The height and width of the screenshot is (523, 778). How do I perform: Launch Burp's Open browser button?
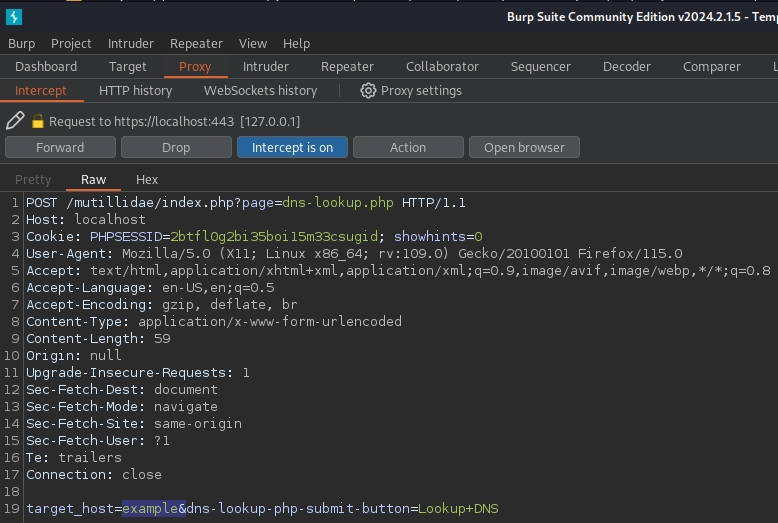click(524, 147)
